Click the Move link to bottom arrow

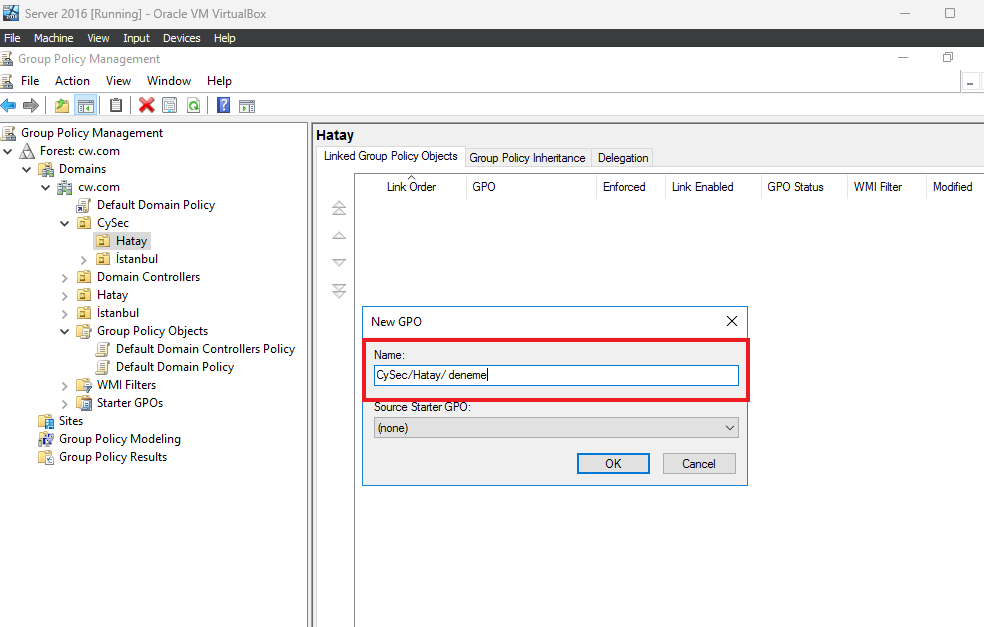click(339, 291)
